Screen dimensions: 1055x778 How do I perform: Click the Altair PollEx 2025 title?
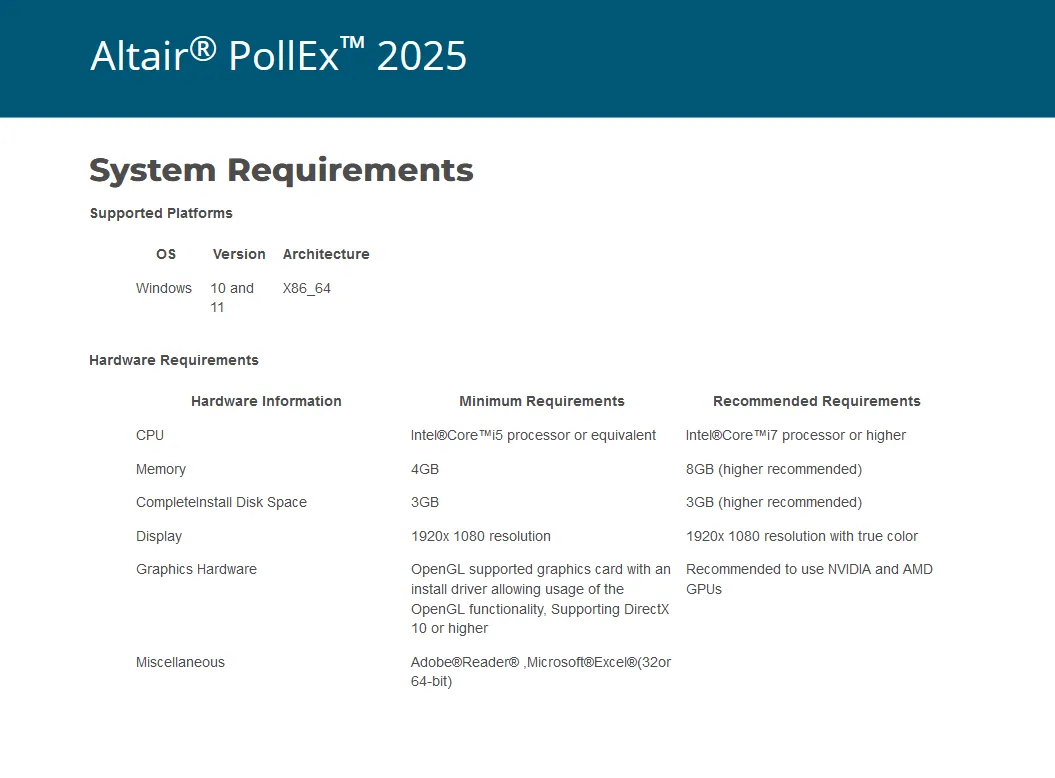coord(279,55)
